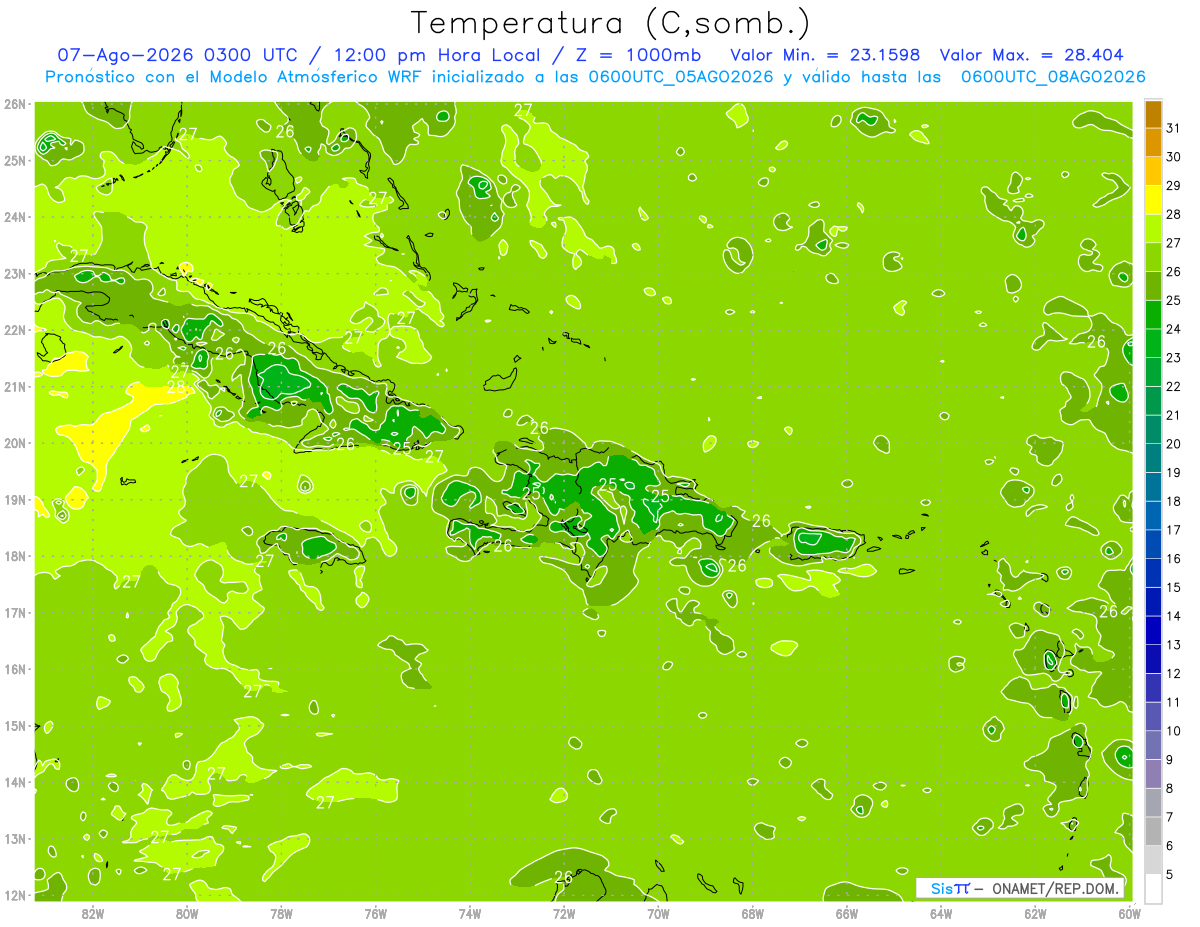Click the 72W longitude label
Image resolution: width=1200 pixels, height=927 pixels.
point(564,913)
